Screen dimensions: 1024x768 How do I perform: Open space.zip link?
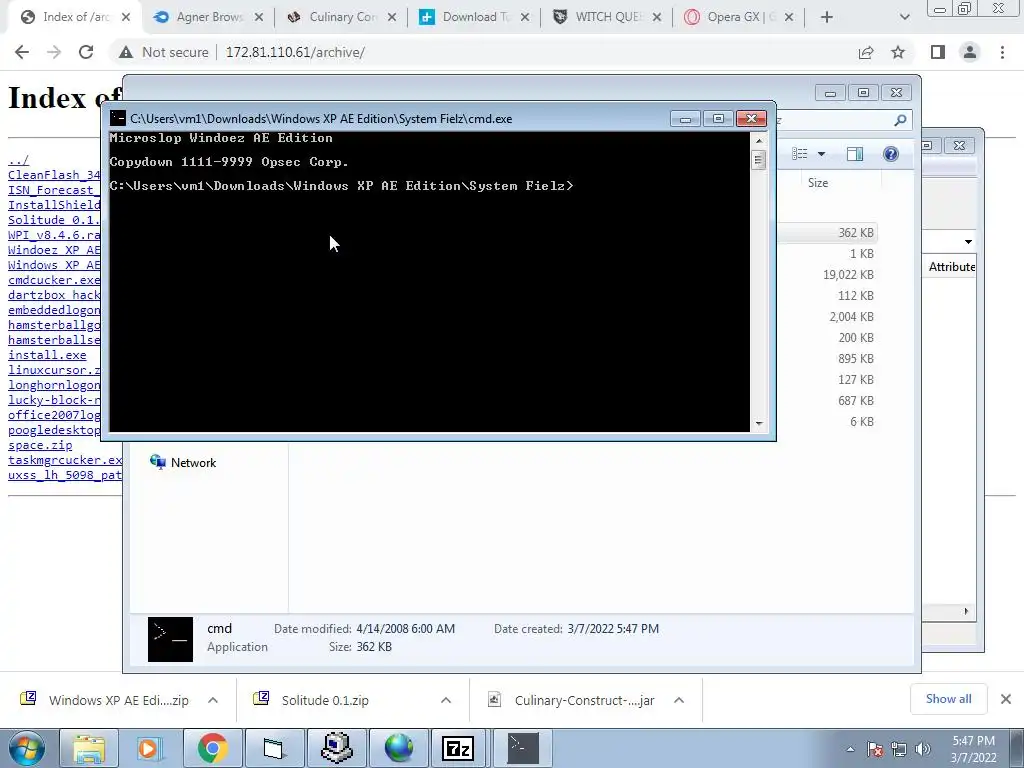[40, 445]
